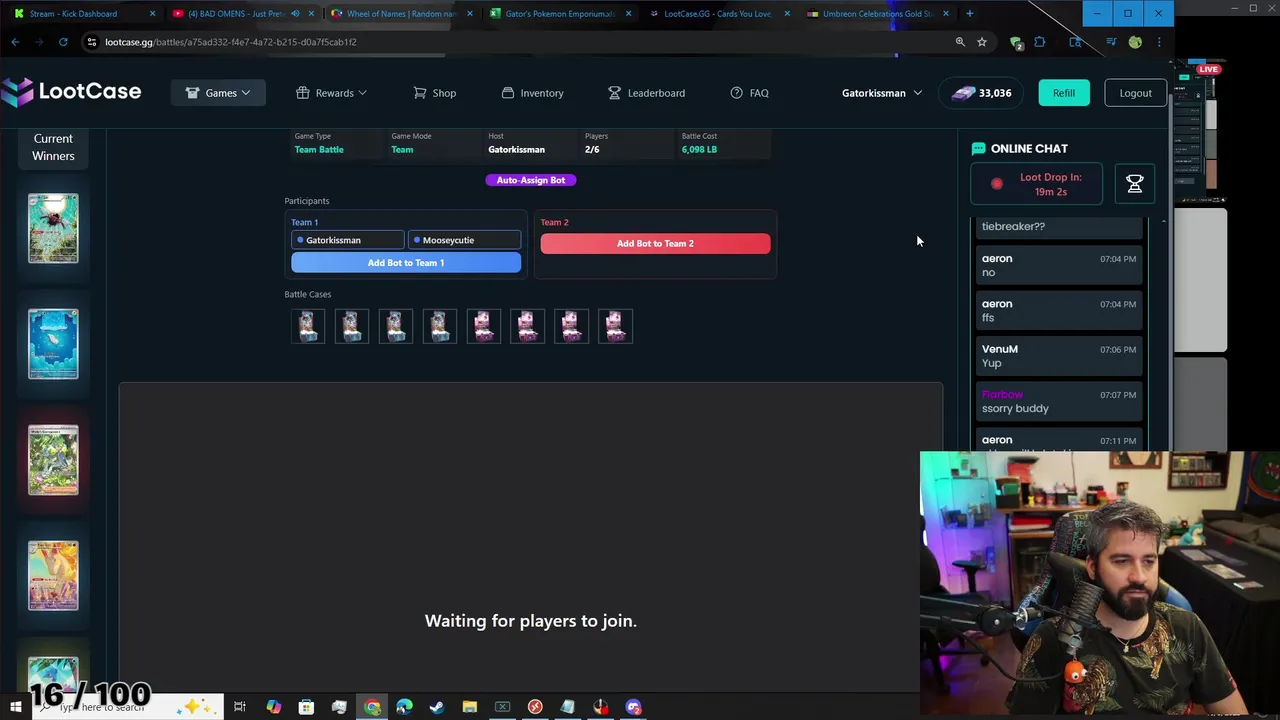Open the orange fourth Current Winners card

click(53, 575)
